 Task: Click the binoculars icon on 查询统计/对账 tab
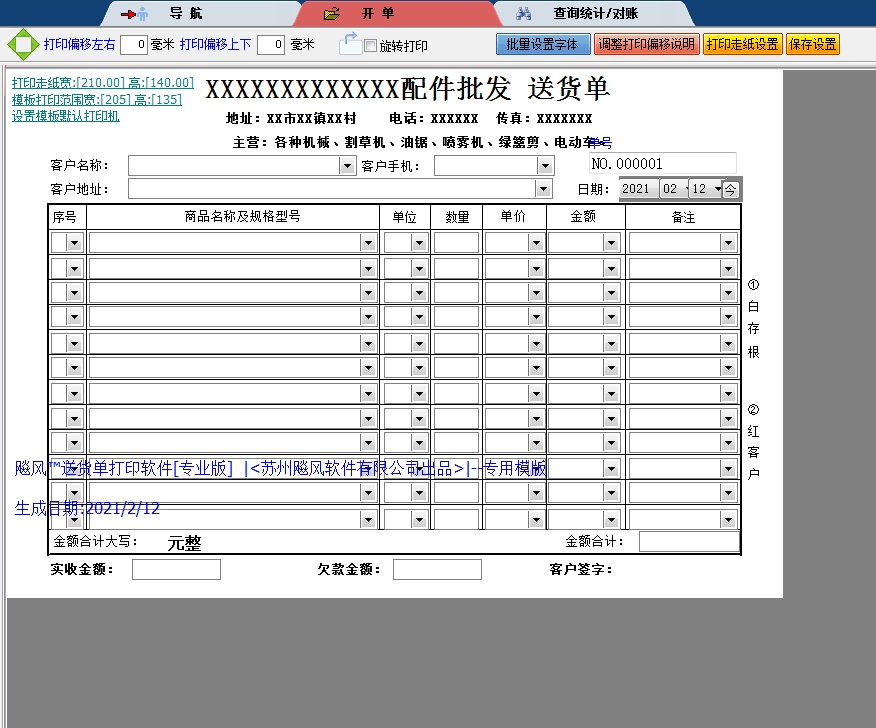[524, 12]
